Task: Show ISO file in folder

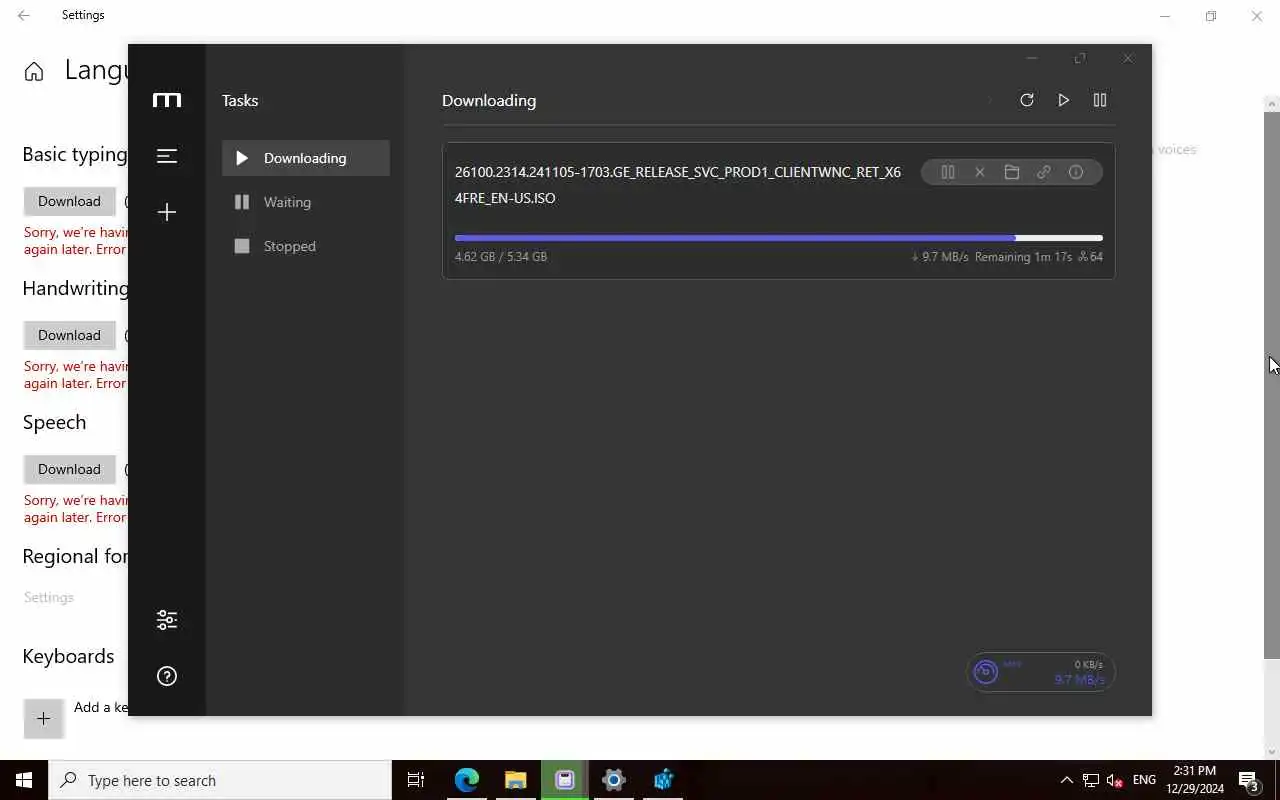Action: click(x=1012, y=172)
